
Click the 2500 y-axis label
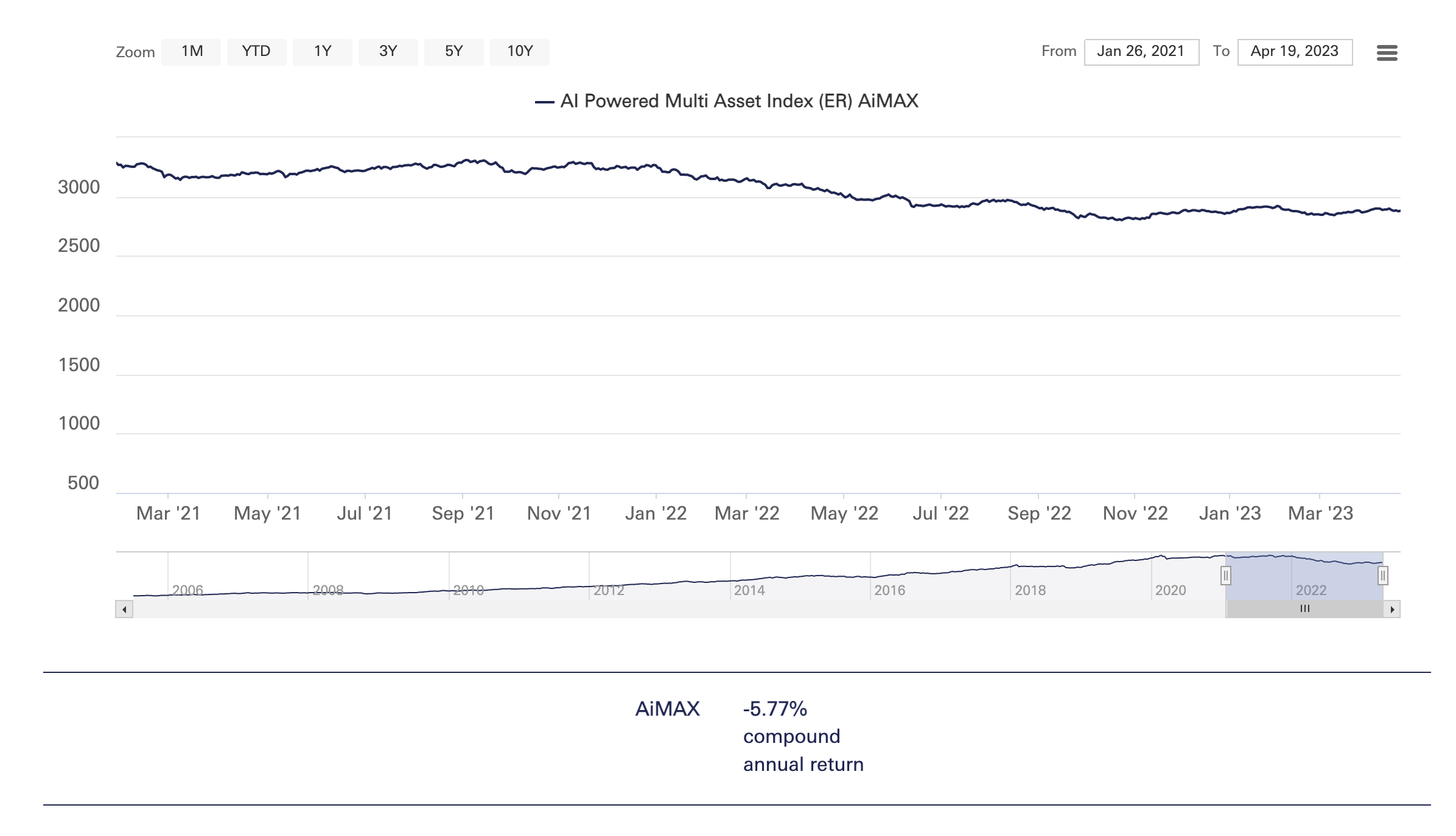(79, 246)
